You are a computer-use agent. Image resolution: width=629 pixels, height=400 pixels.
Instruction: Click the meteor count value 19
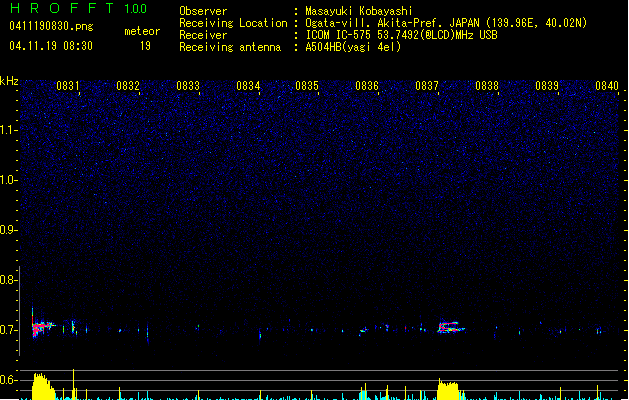[145, 46]
